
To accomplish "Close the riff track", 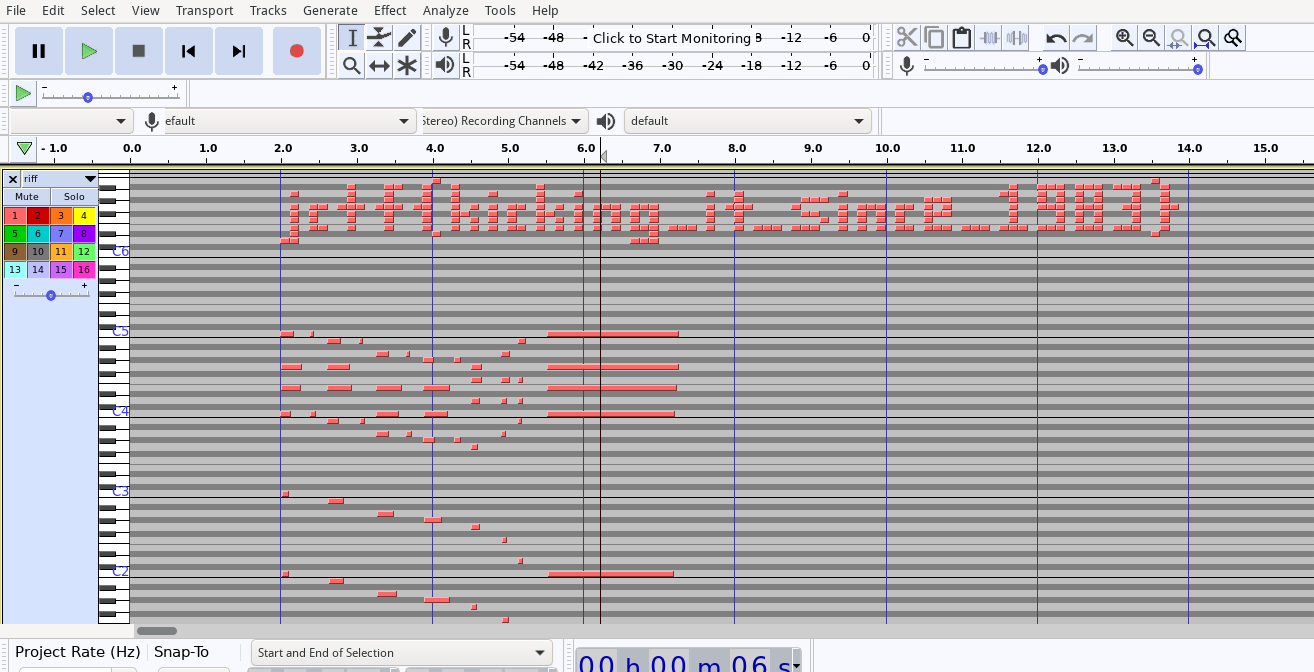I will pyautogui.click(x=12, y=179).
